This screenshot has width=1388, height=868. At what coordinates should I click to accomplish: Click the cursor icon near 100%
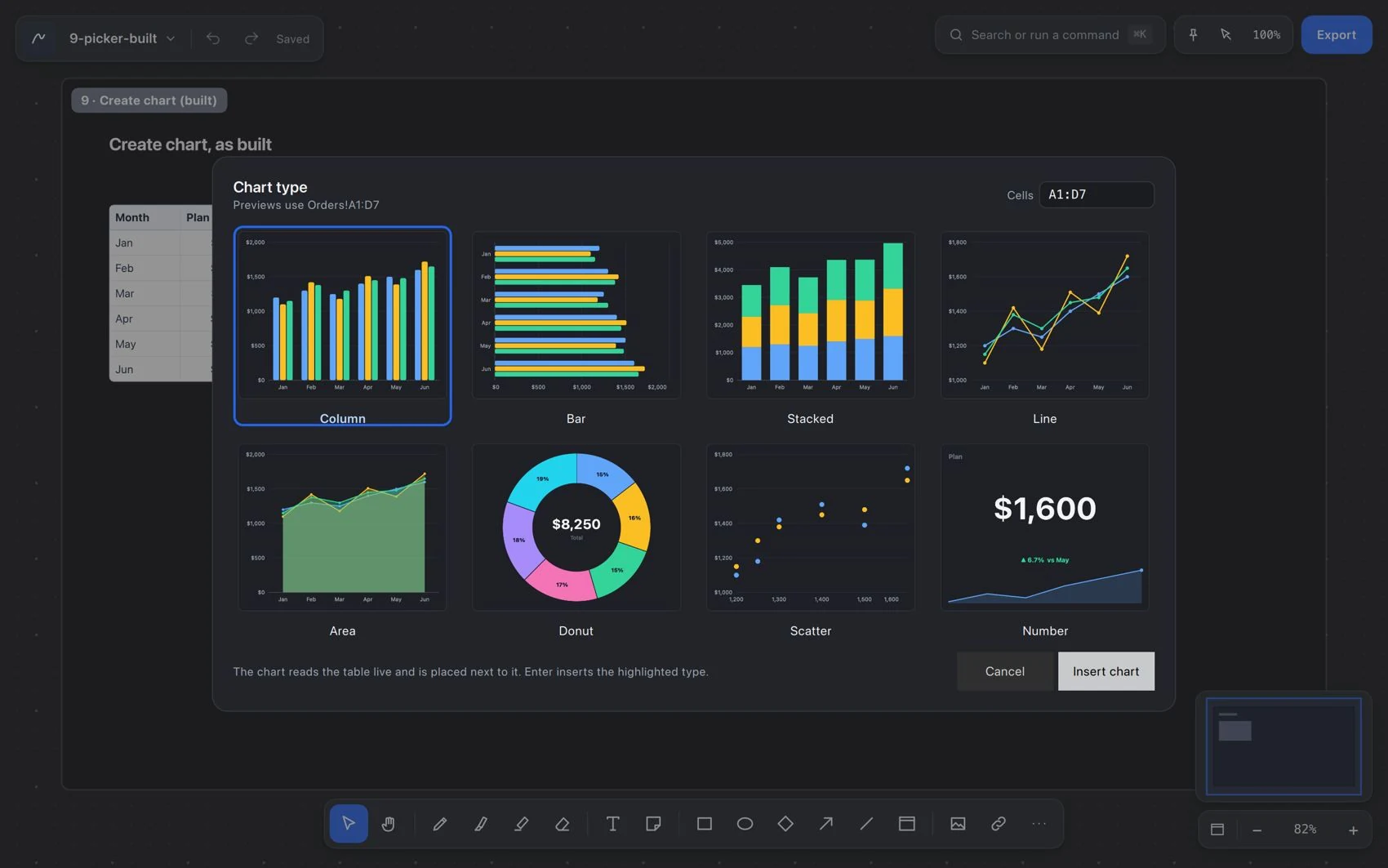pos(1226,34)
